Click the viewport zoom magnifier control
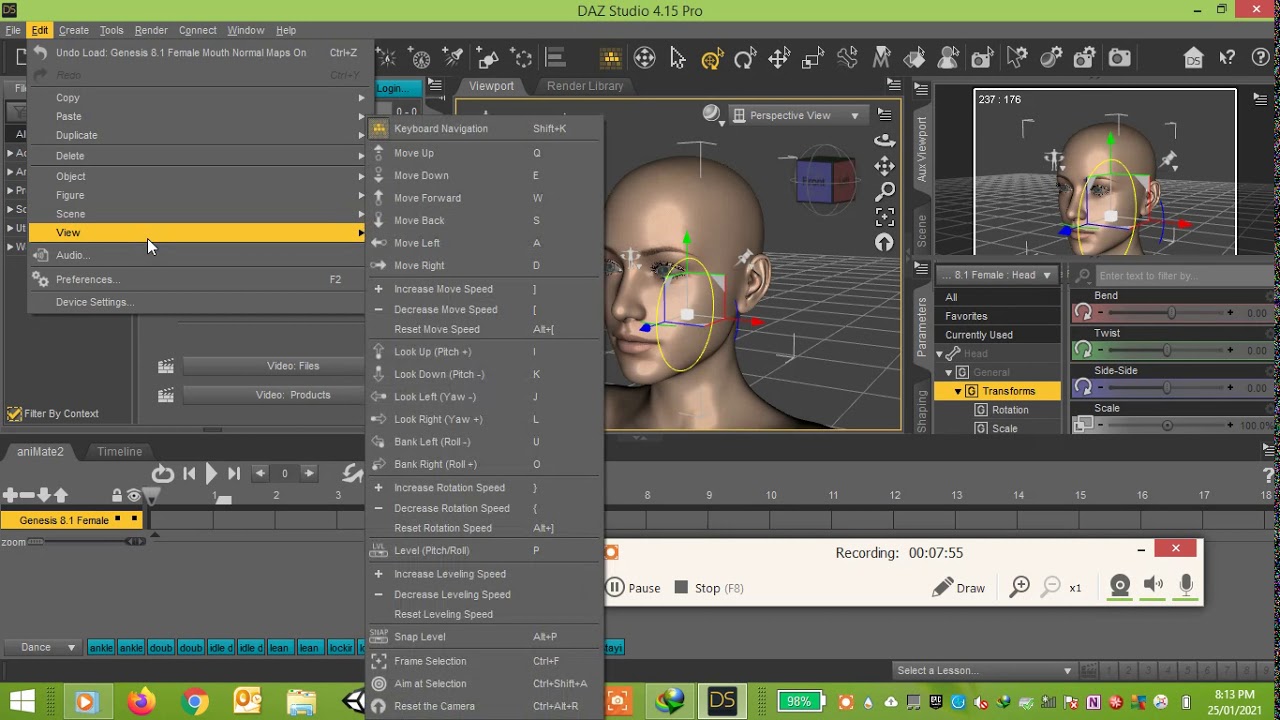The width and height of the screenshot is (1280, 720). (x=884, y=191)
